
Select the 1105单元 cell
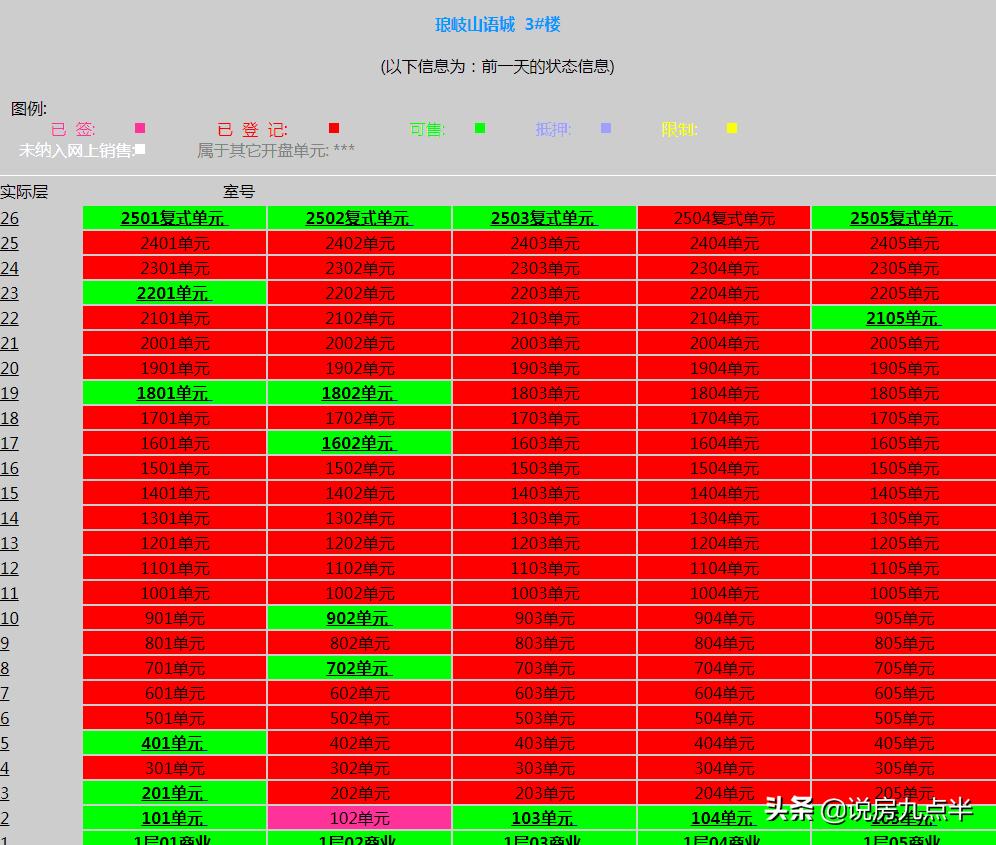pyautogui.click(x=904, y=568)
